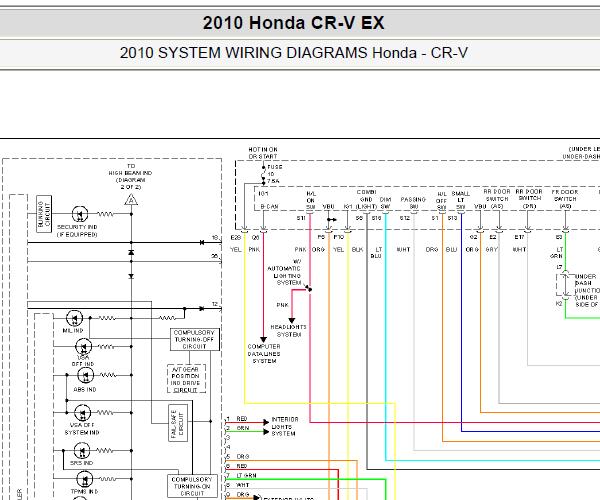The image size is (600, 500).
Task: Click the ABS indicator LED symbol
Action: coord(85,375)
